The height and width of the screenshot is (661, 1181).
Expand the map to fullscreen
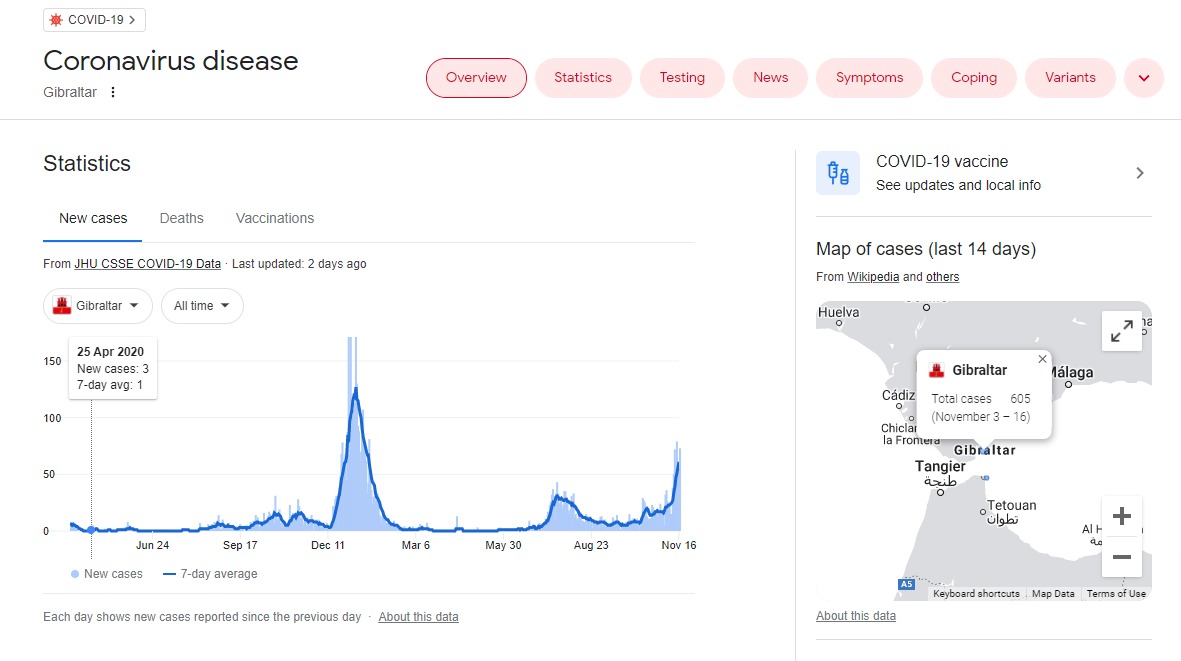click(1121, 330)
